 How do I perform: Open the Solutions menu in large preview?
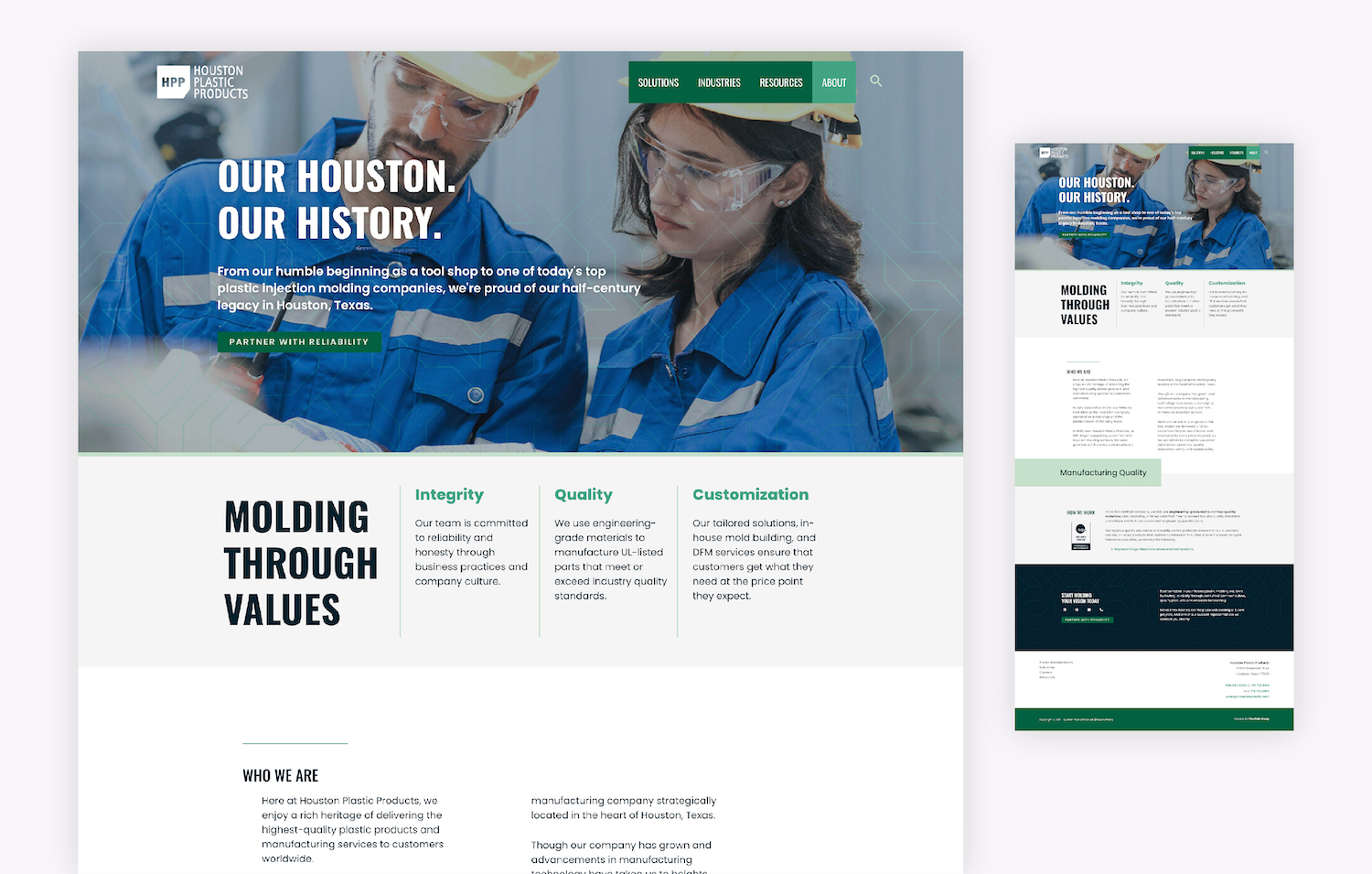pyautogui.click(x=659, y=82)
